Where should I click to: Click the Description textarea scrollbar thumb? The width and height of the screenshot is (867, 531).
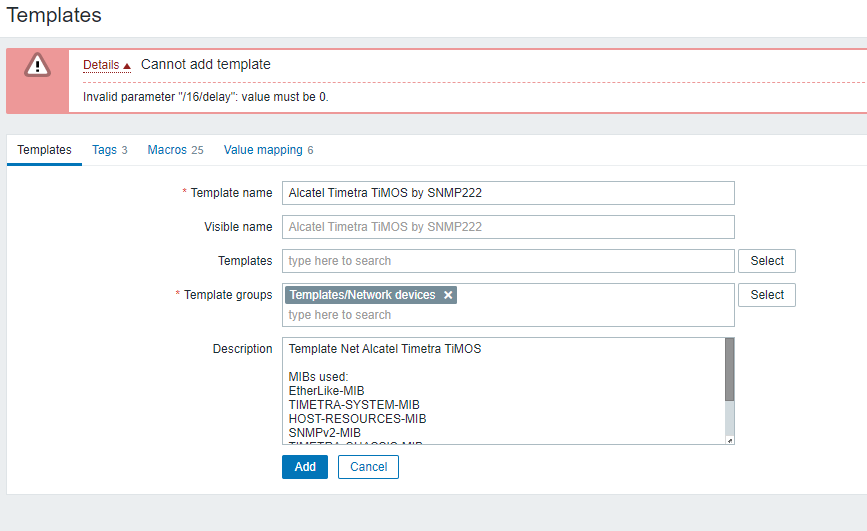tap(729, 369)
